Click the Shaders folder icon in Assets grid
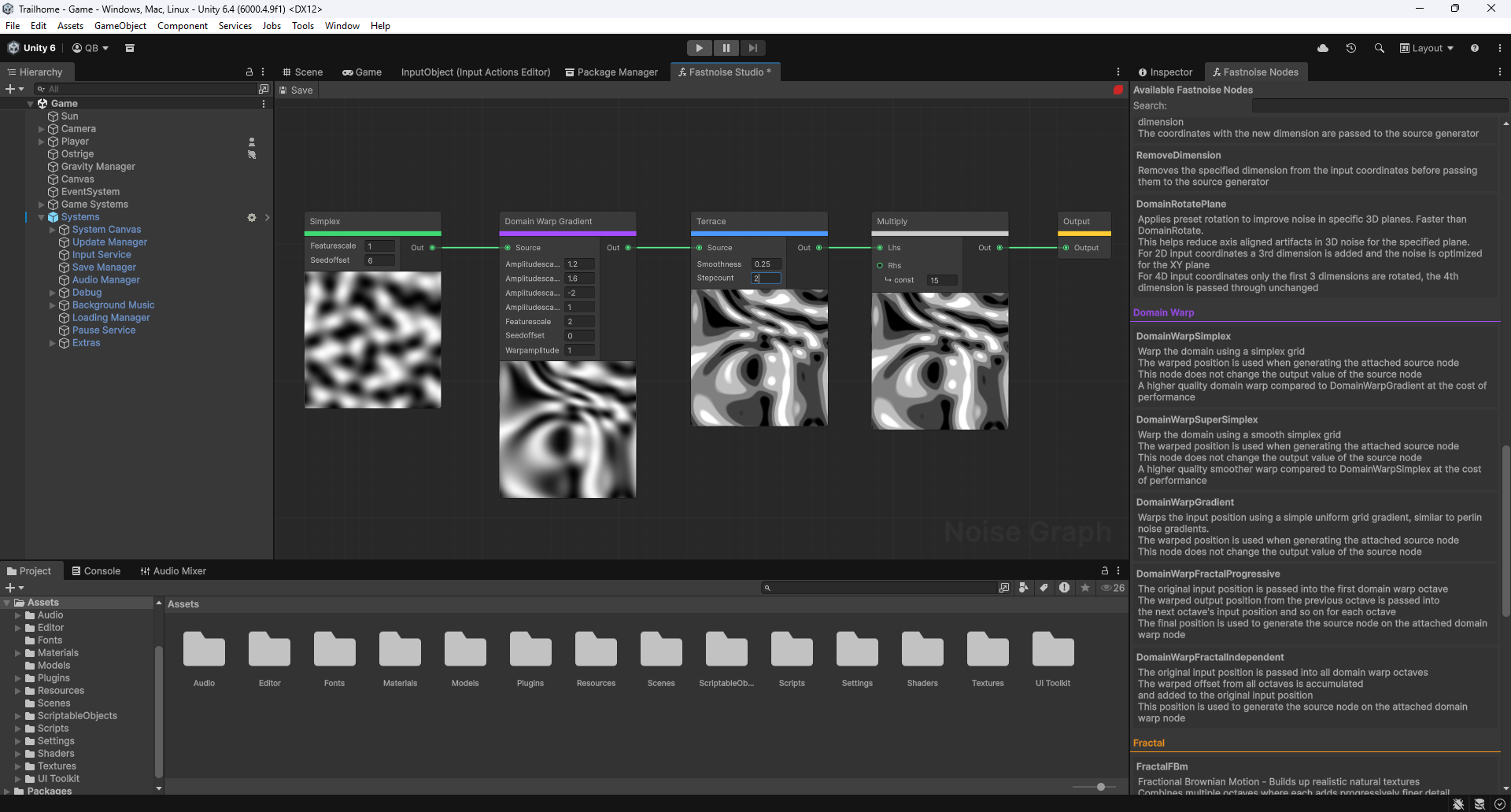The height and width of the screenshot is (812, 1511). point(922,650)
